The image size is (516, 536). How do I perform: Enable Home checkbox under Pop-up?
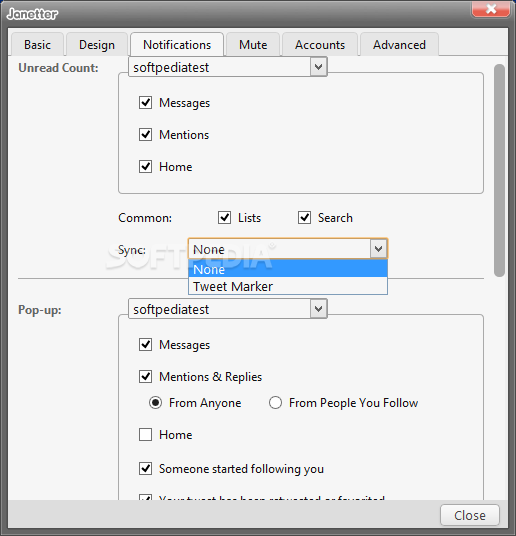click(145, 434)
